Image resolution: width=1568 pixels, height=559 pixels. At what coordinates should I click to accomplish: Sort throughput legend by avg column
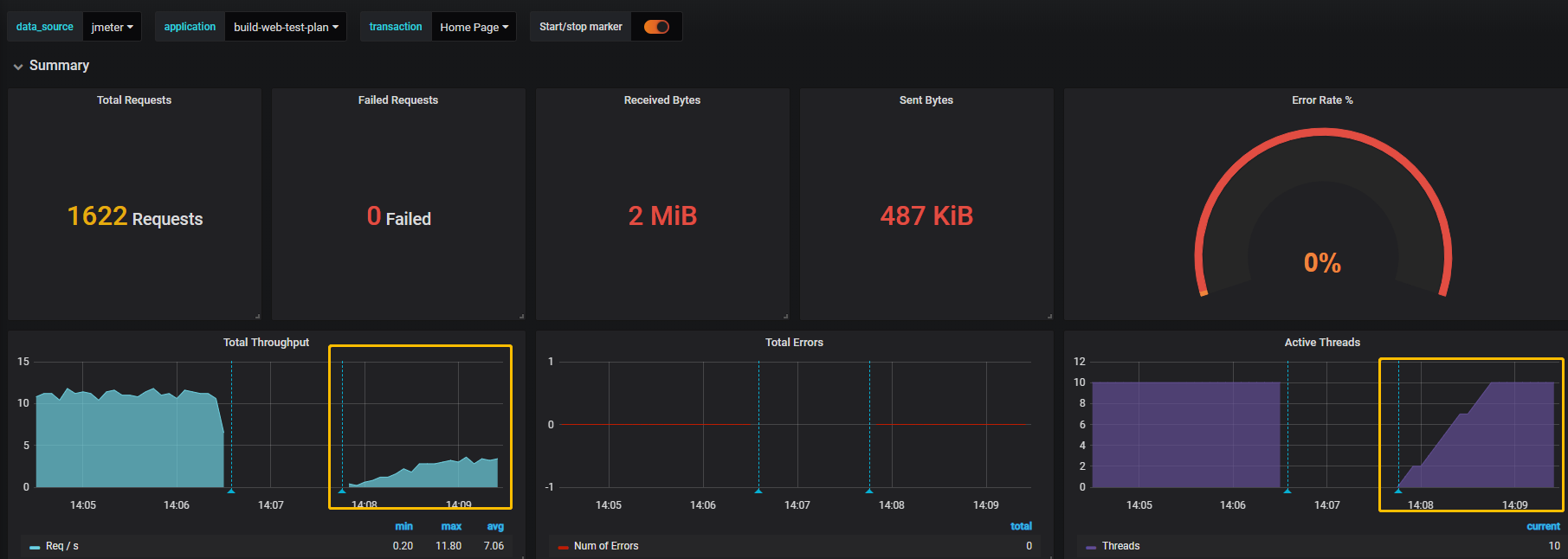[x=495, y=526]
